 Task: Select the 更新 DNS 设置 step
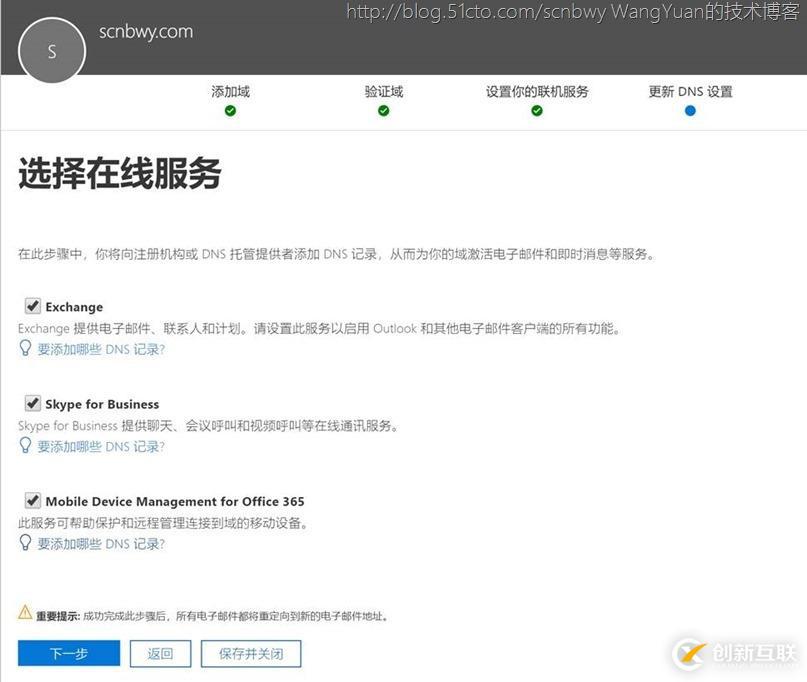(690, 92)
